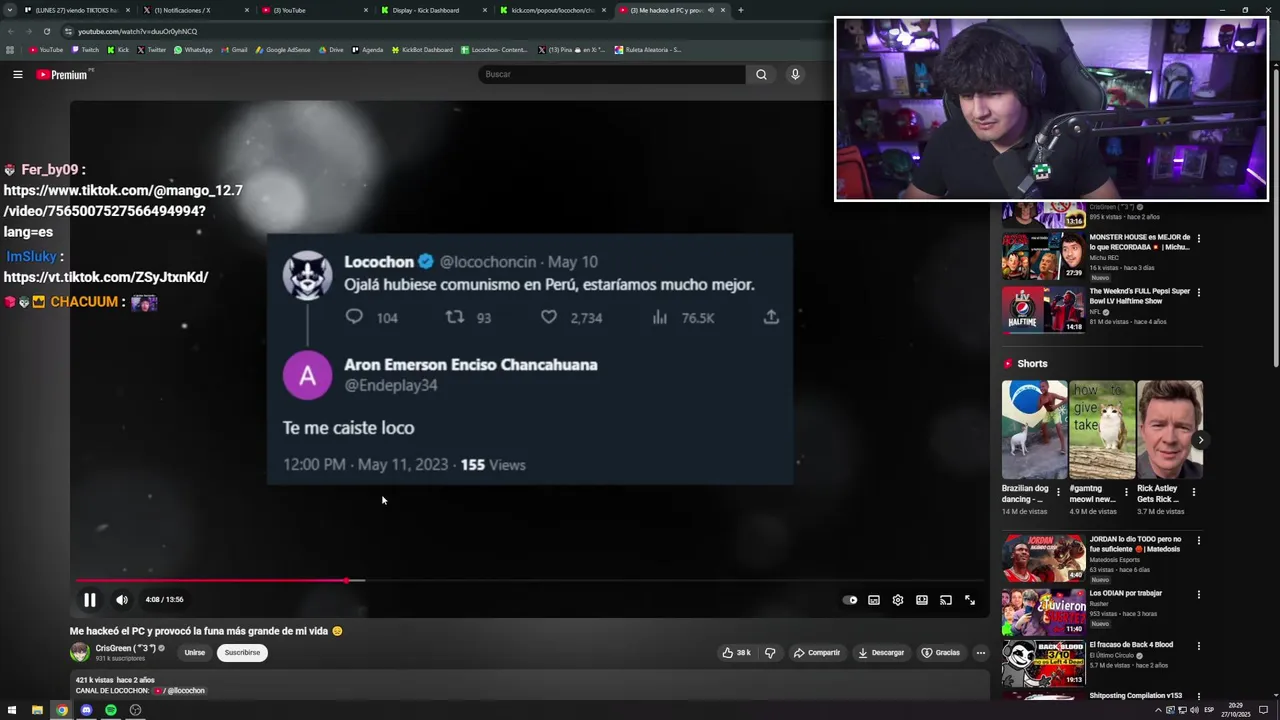Screen dimensions: 1280x720
Task: Click the Gracias button
Action: (941, 653)
